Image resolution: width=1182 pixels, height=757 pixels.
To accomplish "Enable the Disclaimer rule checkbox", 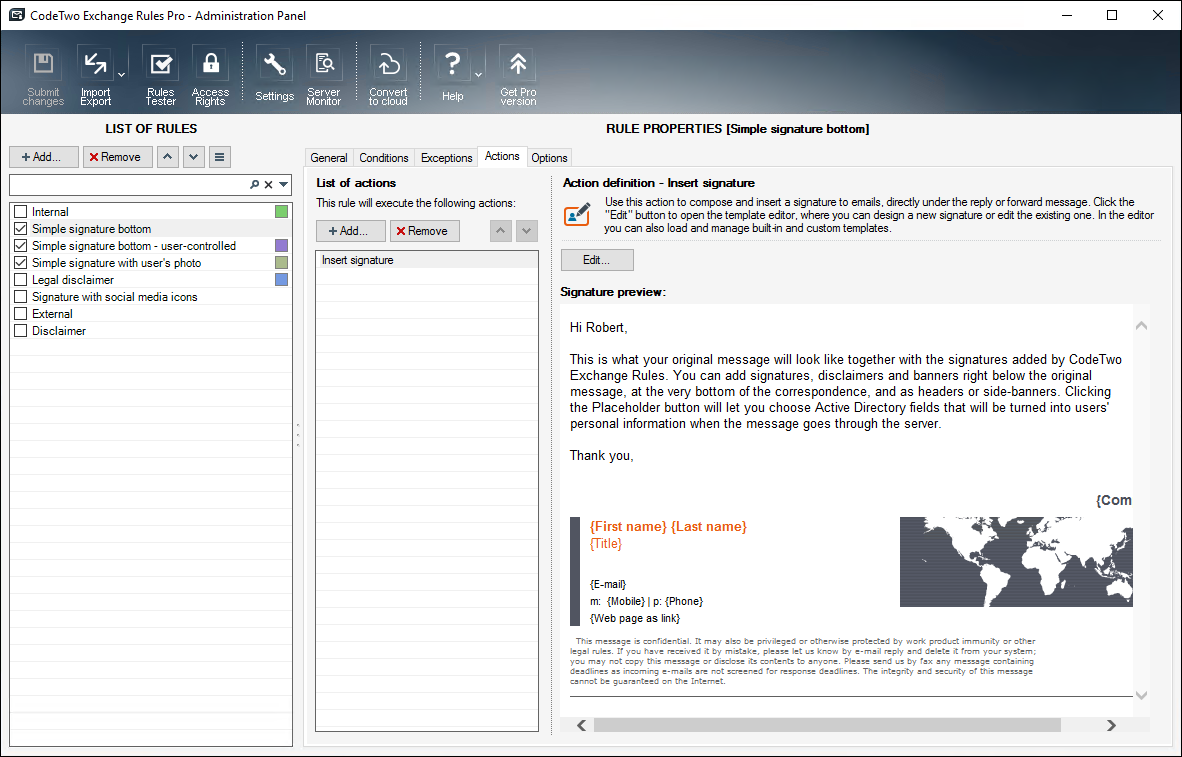I will 20,330.
